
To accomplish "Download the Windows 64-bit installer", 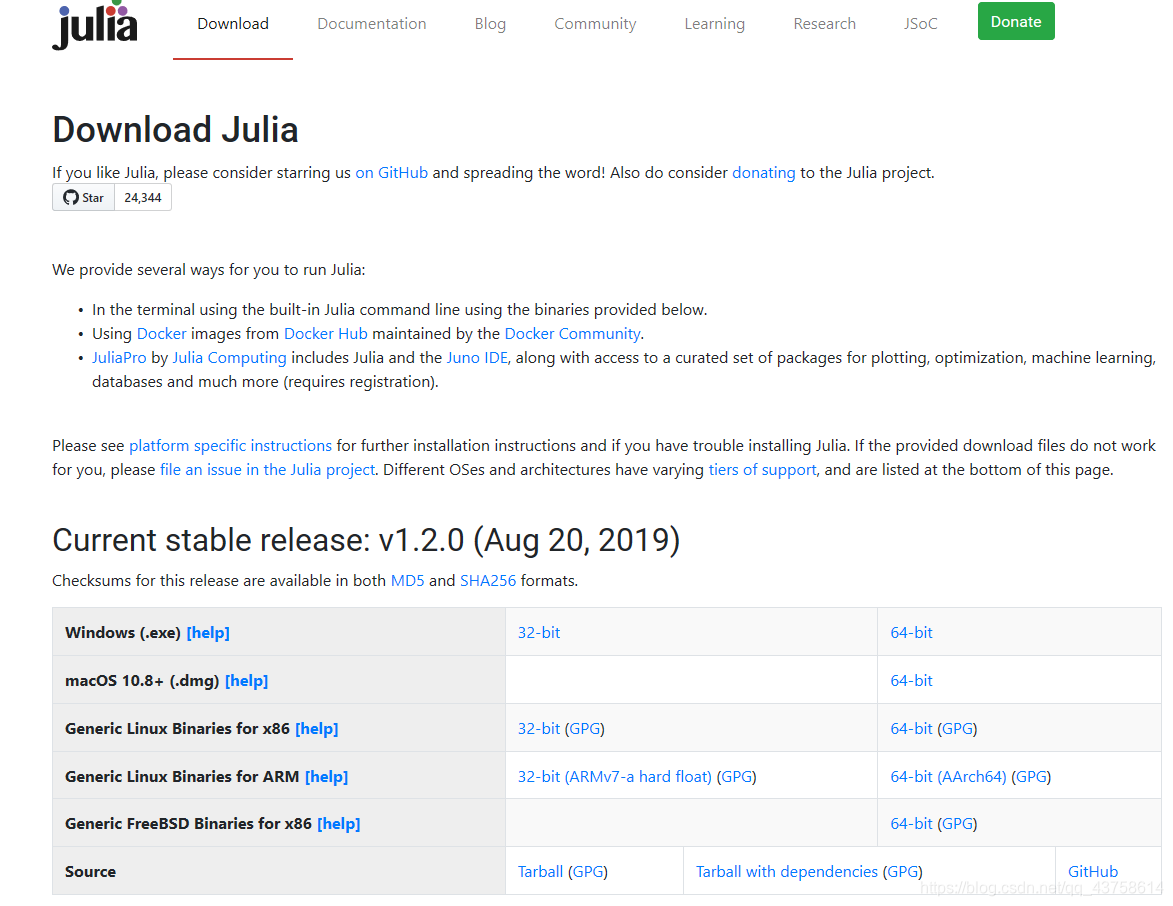I will [x=911, y=632].
